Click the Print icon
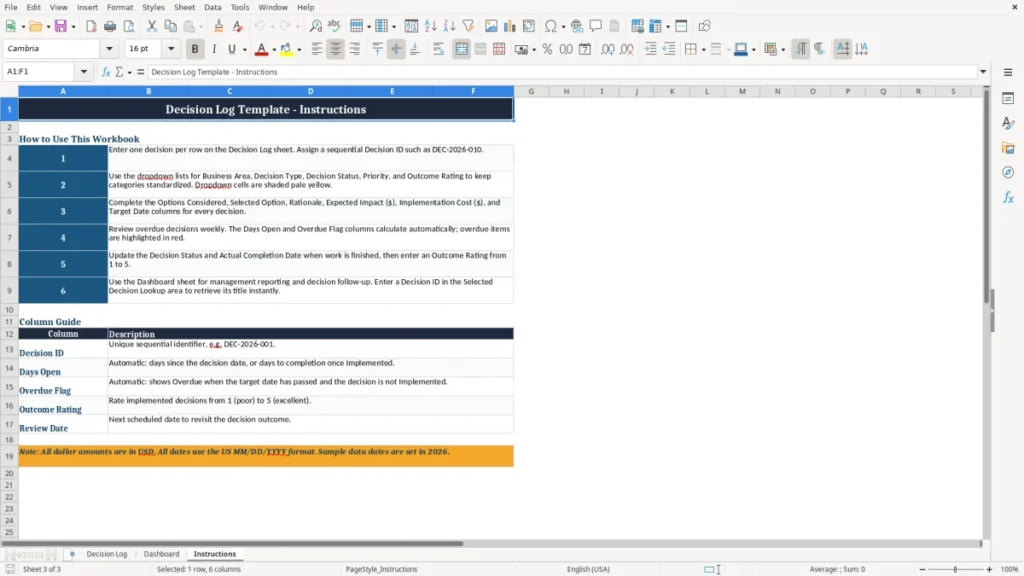The height and width of the screenshot is (576, 1024). (110, 26)
